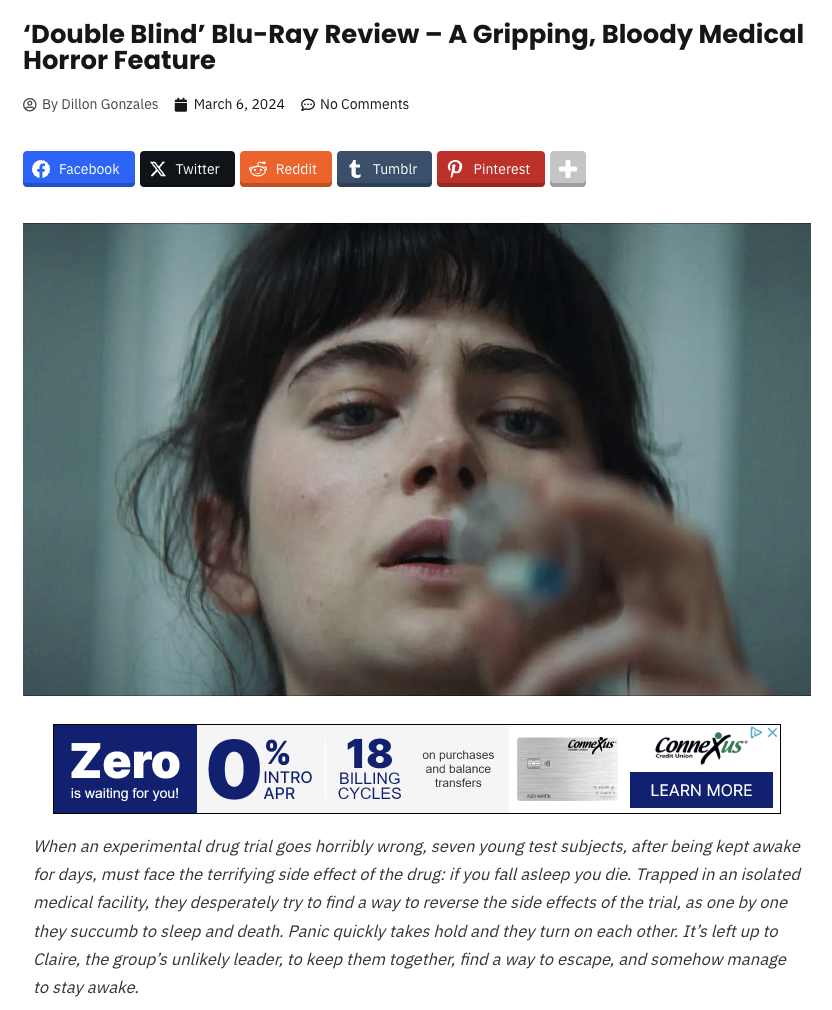Click the March 6, 2024 date
832x1010 pixels.
239,104
